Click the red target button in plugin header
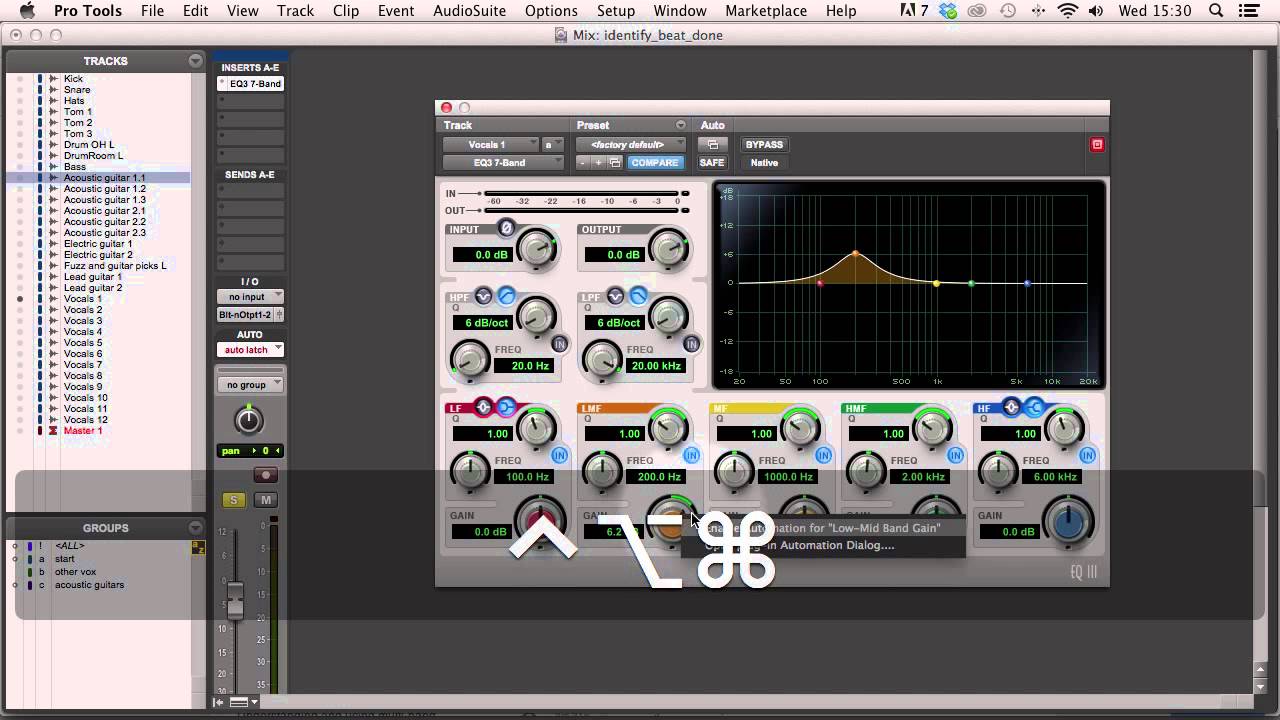 [1097, 145]
